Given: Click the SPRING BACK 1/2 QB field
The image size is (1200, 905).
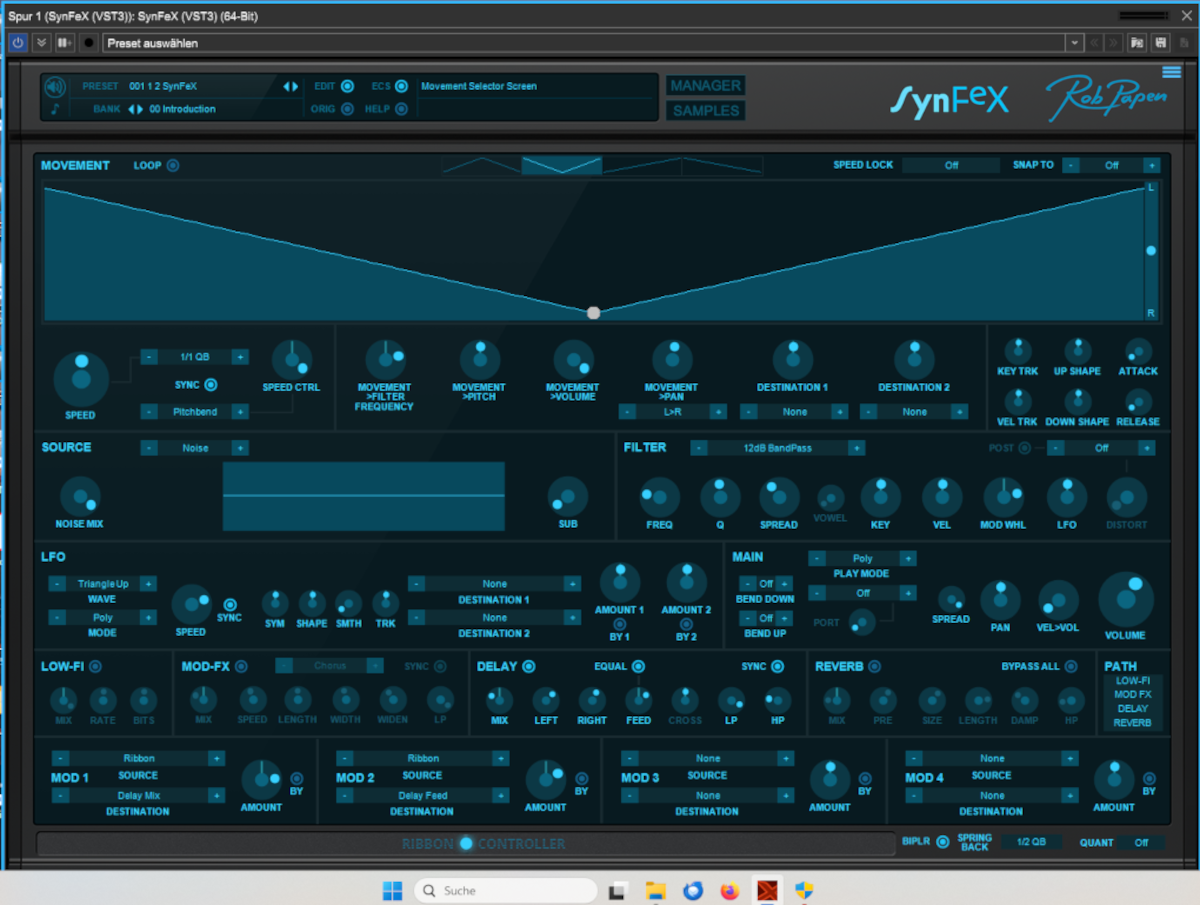Looking at the screenshot, I should (x=1032, y=843).
